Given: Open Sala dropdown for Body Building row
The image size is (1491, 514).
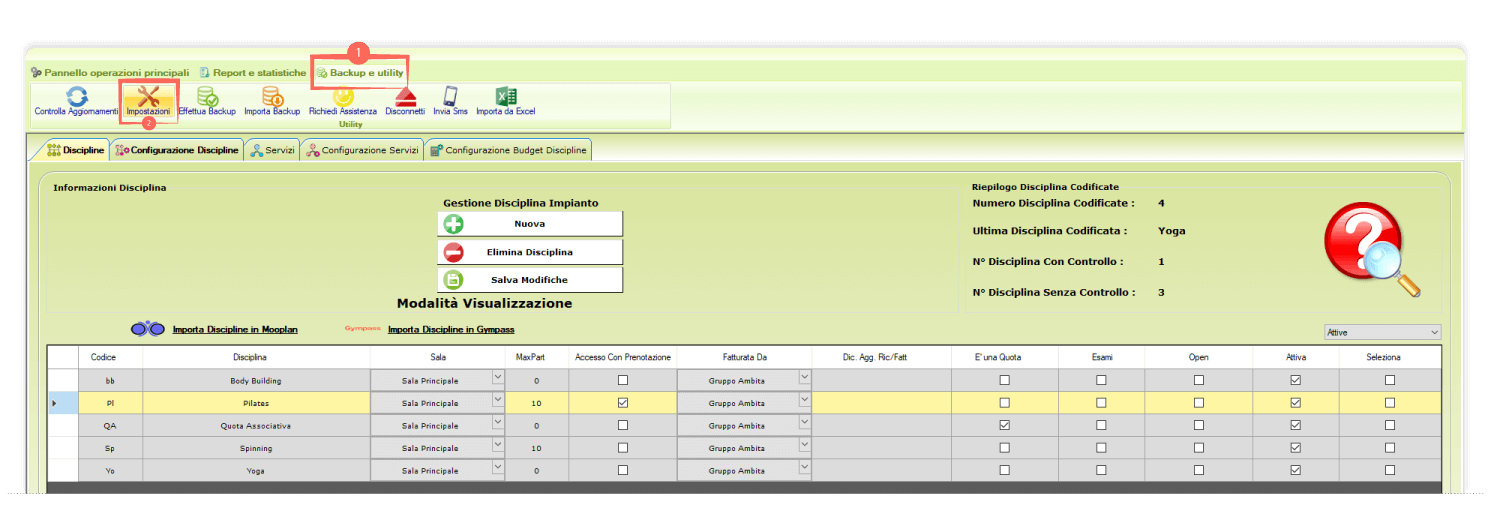Looking at the screenshot, I should coord(497,377).
